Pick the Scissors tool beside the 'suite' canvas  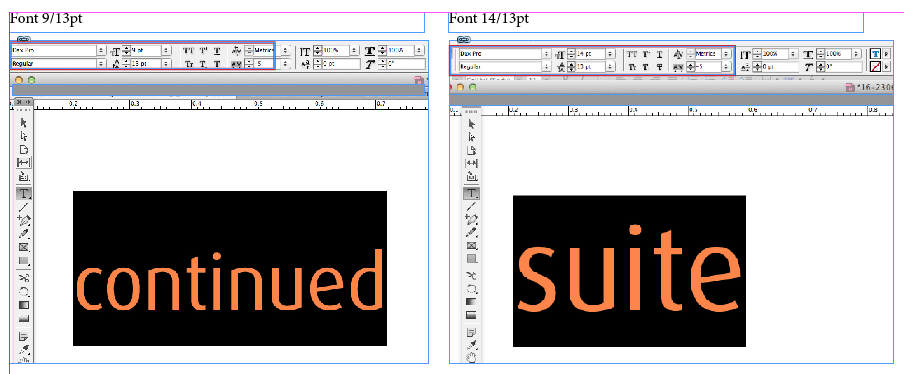point(472,274)
